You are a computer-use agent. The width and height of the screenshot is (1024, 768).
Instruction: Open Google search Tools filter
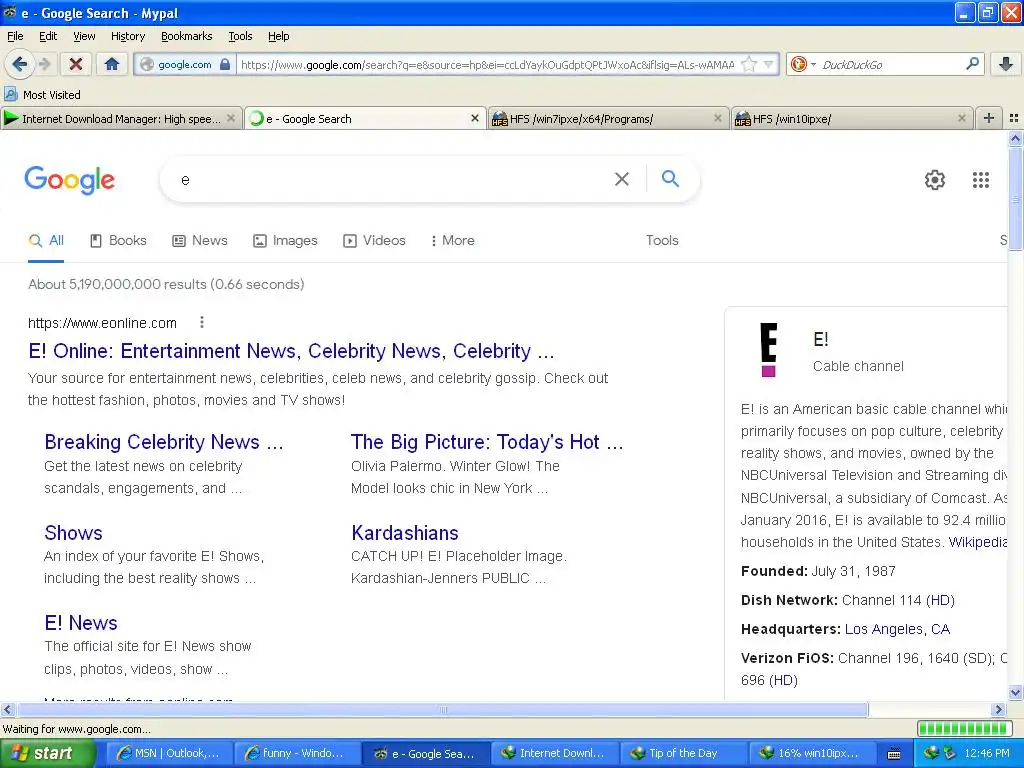click(662, 240)
